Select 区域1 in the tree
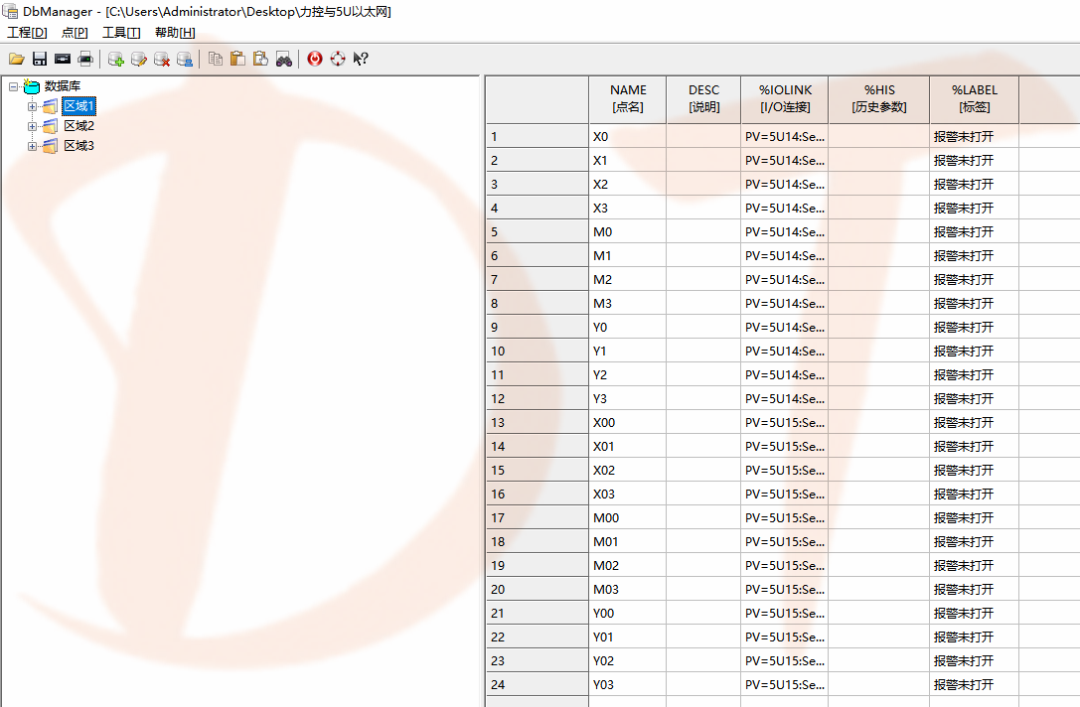 79,106
